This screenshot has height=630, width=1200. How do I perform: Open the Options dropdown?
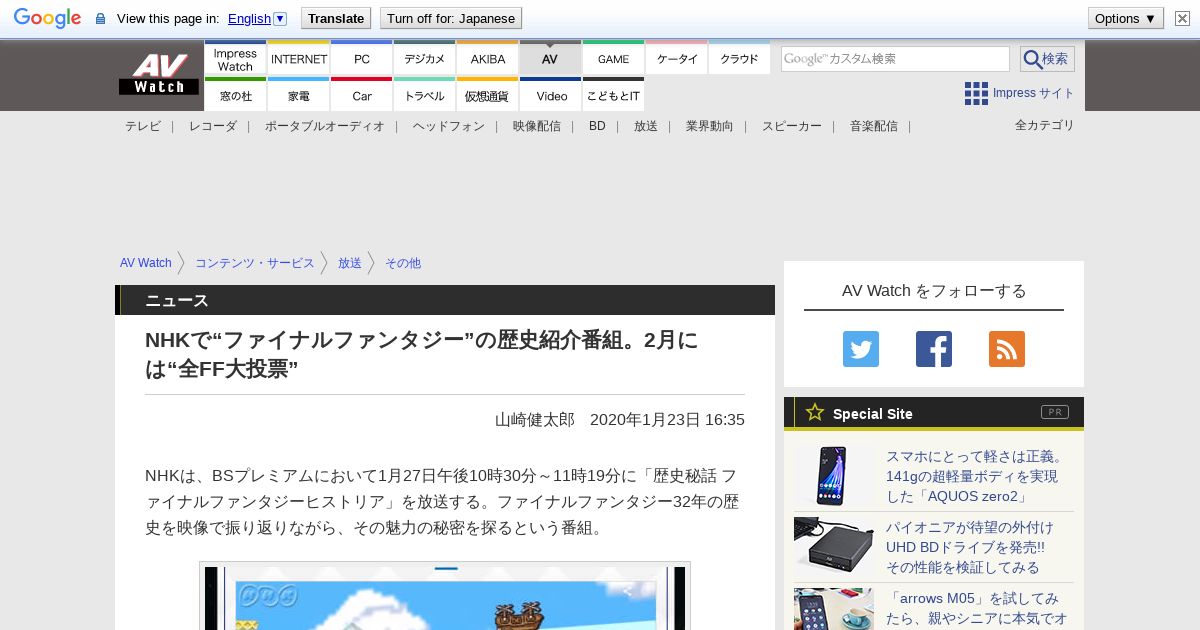pyautogui.click(x=1125, y=18)
